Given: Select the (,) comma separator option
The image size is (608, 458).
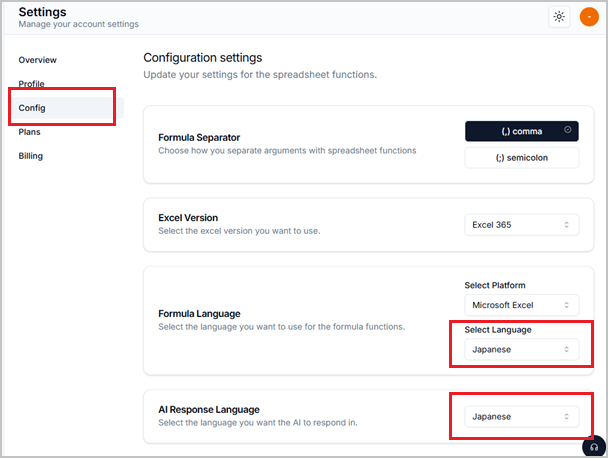Looking at the screenshot, I should pos(522,131).
